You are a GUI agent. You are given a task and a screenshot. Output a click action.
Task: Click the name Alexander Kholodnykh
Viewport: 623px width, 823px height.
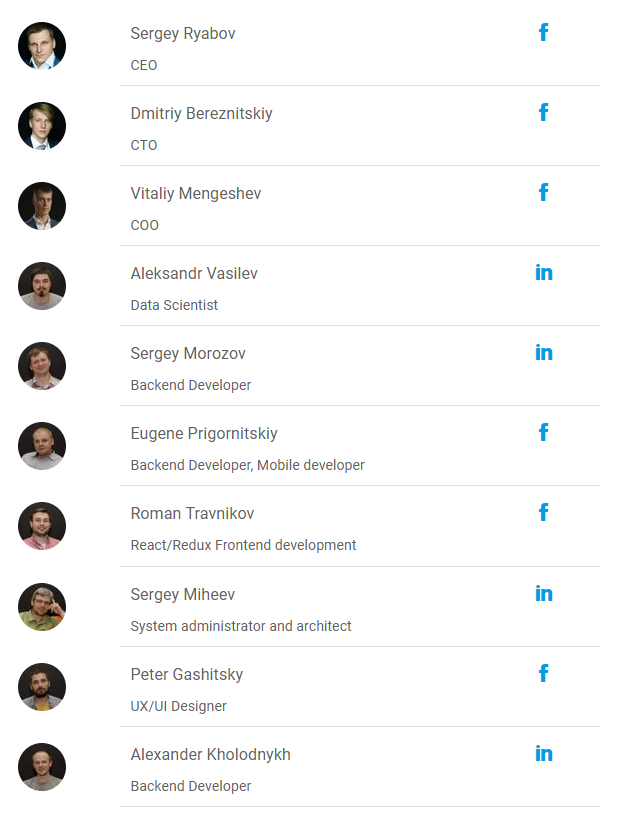[211, 755]
